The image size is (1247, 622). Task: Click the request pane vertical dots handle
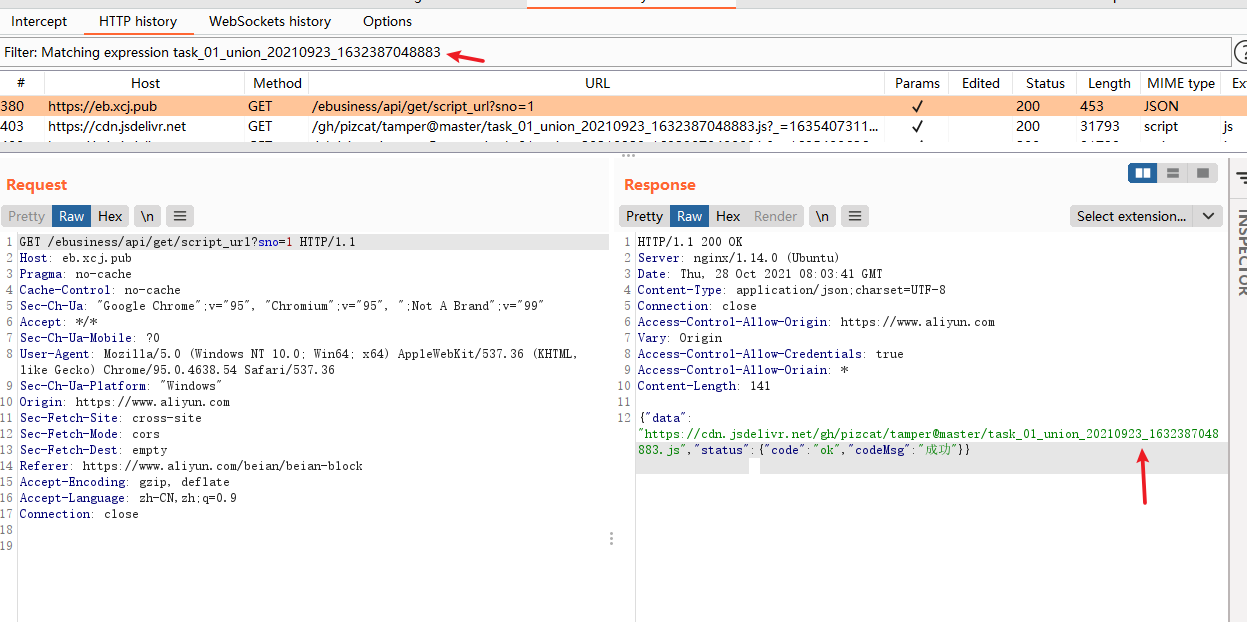pyautogui.click(x=612, y=539)
